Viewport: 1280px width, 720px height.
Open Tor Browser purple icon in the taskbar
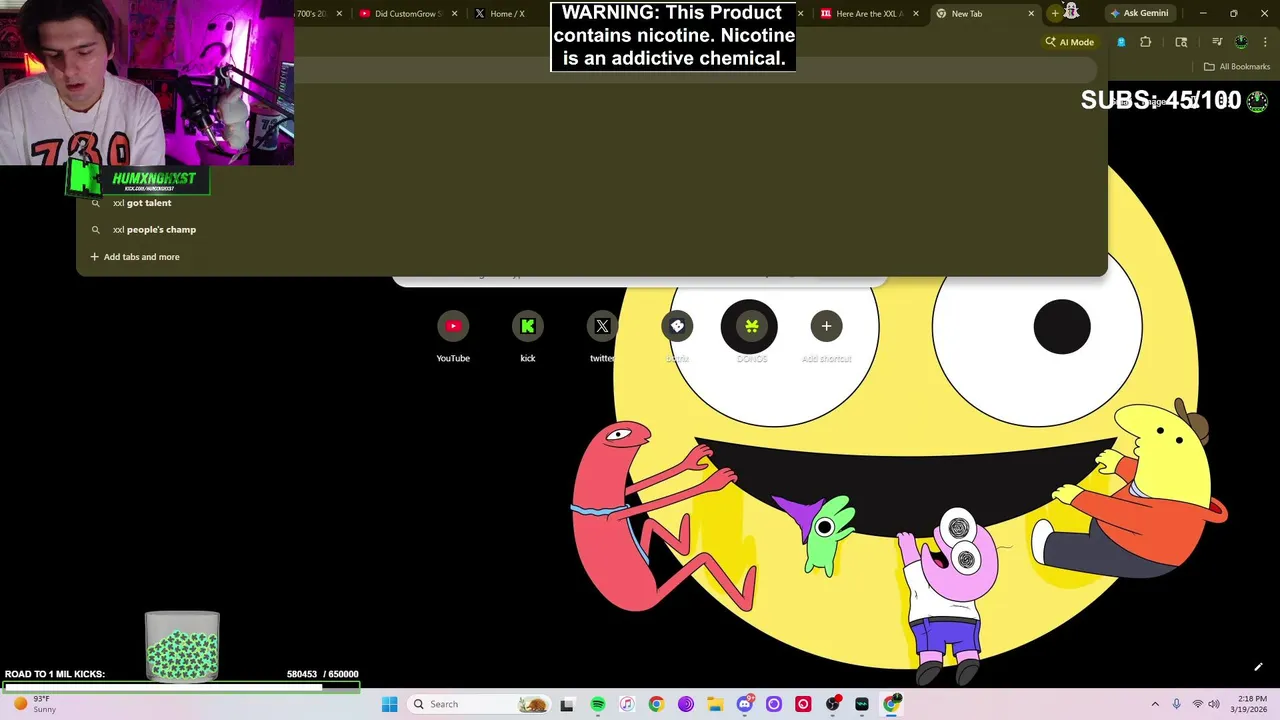(686, 704)
